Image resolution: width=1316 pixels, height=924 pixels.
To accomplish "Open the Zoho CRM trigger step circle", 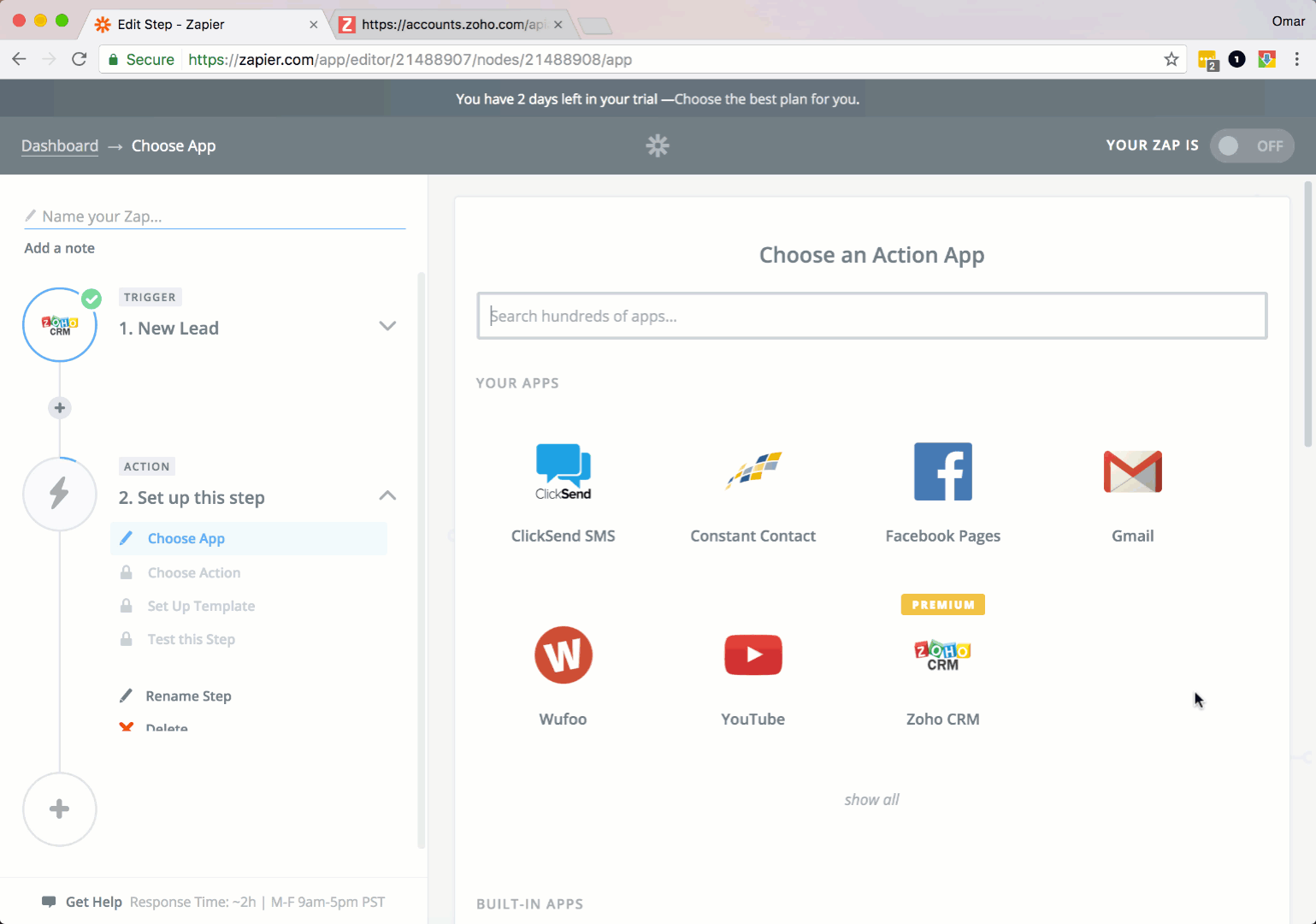I will pyautogui.click(x=60, y=325).
